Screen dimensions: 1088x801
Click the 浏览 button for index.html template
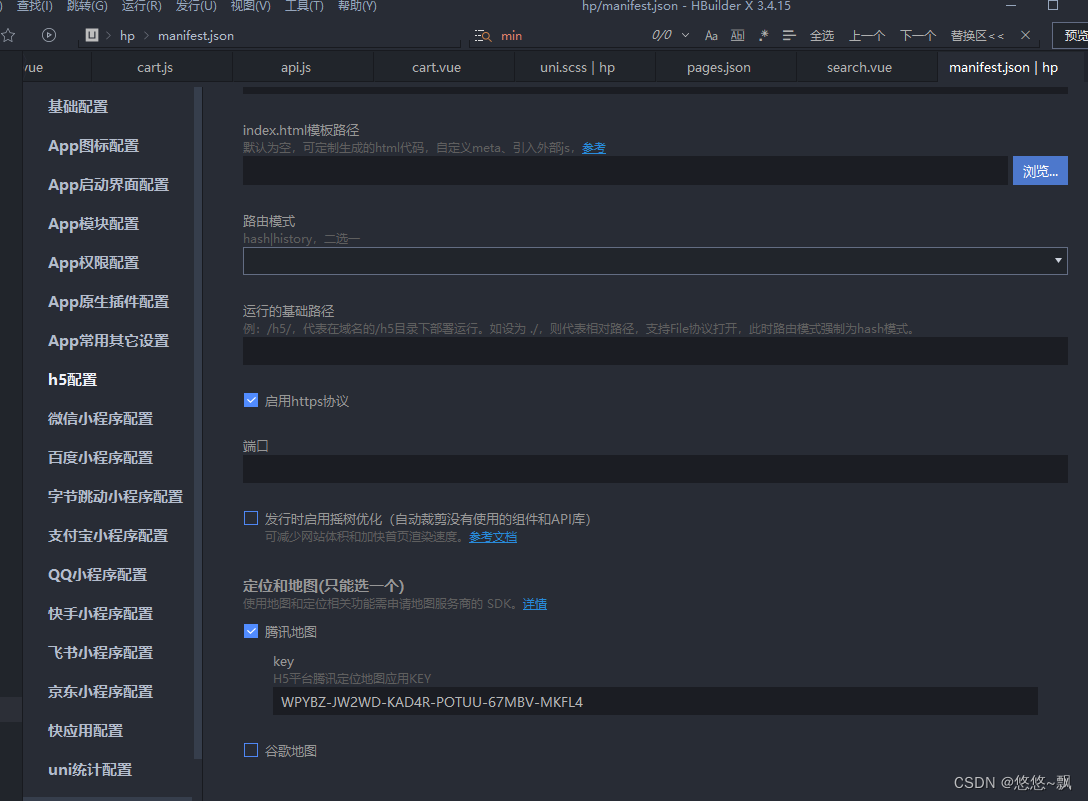1040,170
